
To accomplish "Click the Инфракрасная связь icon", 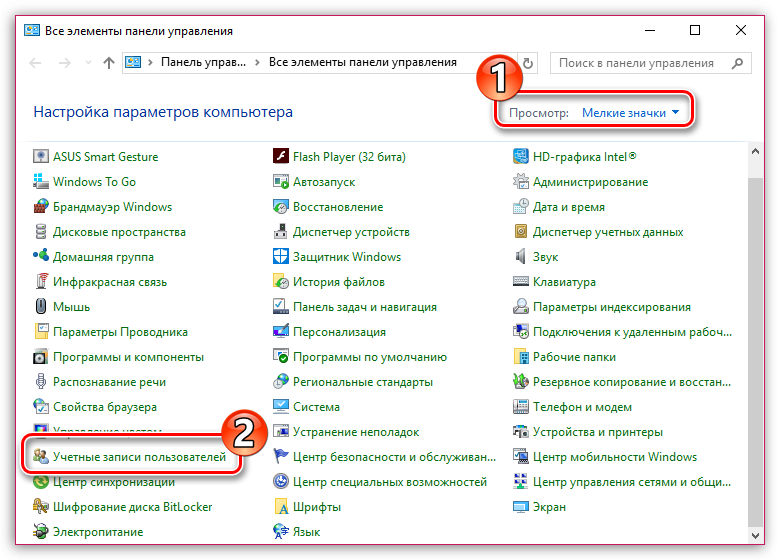I will point(41,281).
